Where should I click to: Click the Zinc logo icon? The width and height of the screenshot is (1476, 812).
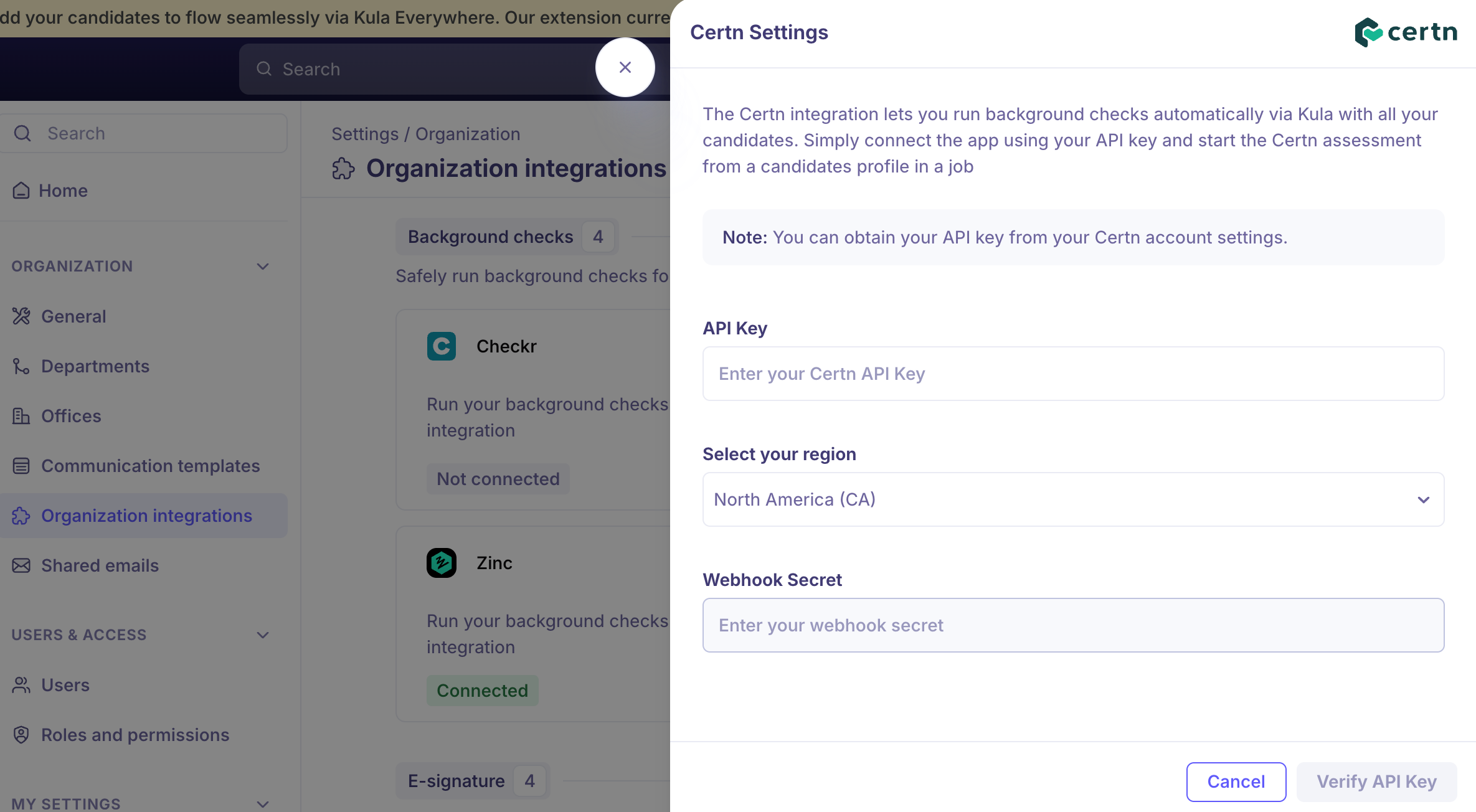click(x=442, y=563)
